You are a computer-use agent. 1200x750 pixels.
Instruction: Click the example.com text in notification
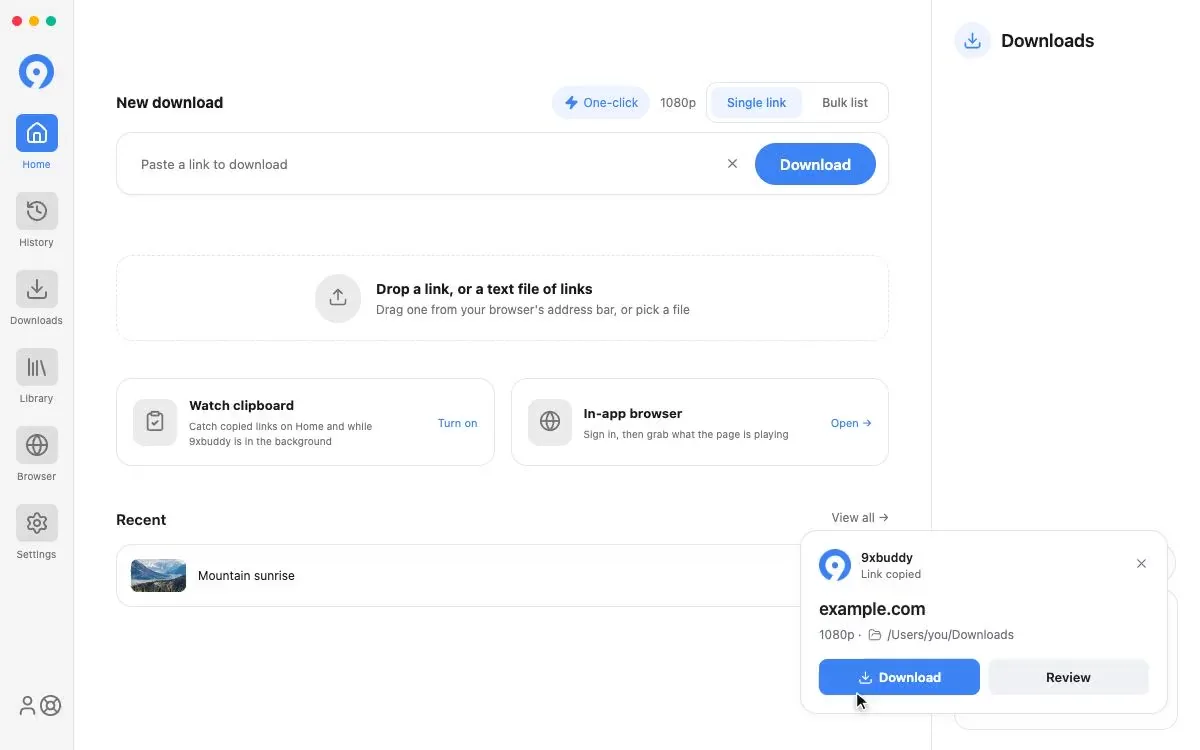872,609
